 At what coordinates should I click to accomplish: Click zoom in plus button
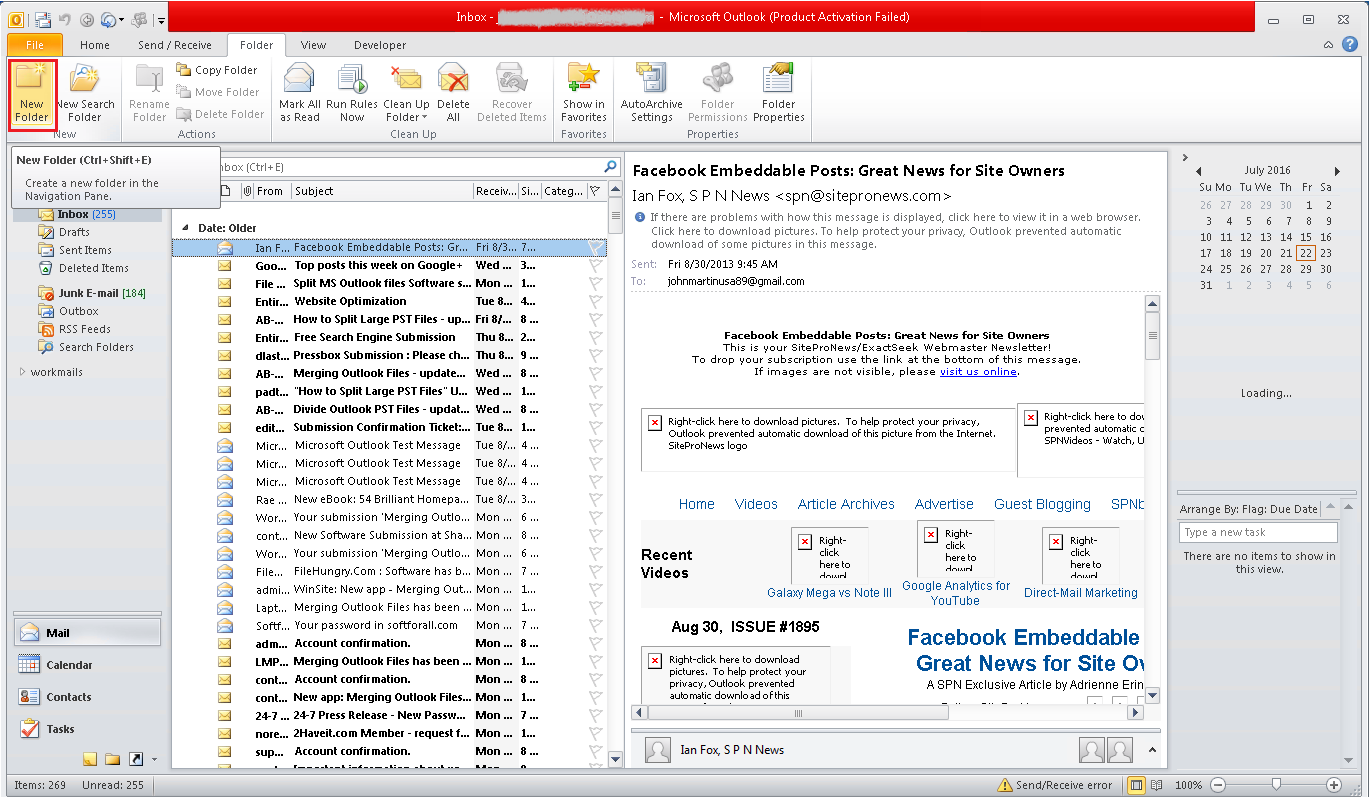tap(1333, 785)
